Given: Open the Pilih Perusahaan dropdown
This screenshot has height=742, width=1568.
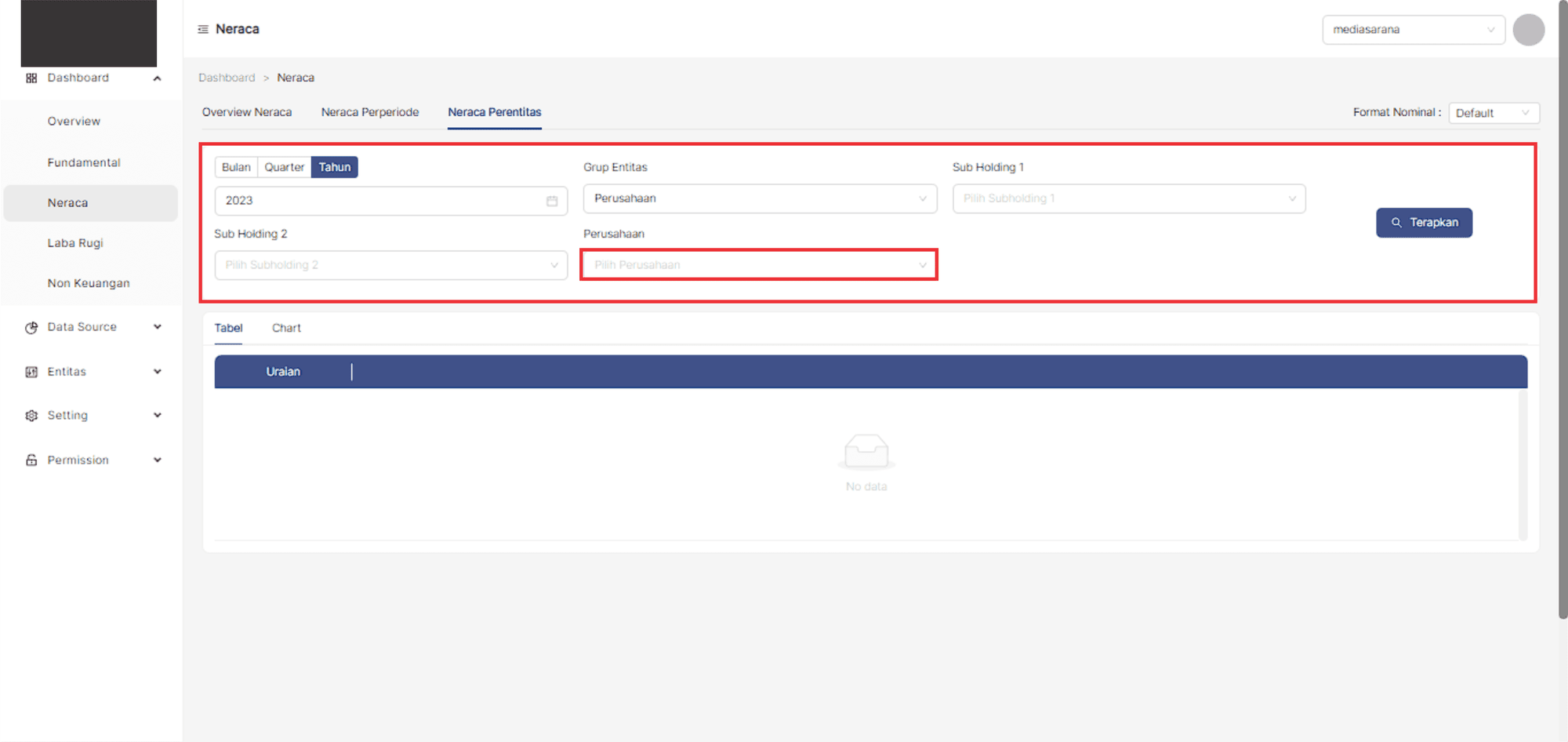Looking at the screenshot, I should (759, 265).
